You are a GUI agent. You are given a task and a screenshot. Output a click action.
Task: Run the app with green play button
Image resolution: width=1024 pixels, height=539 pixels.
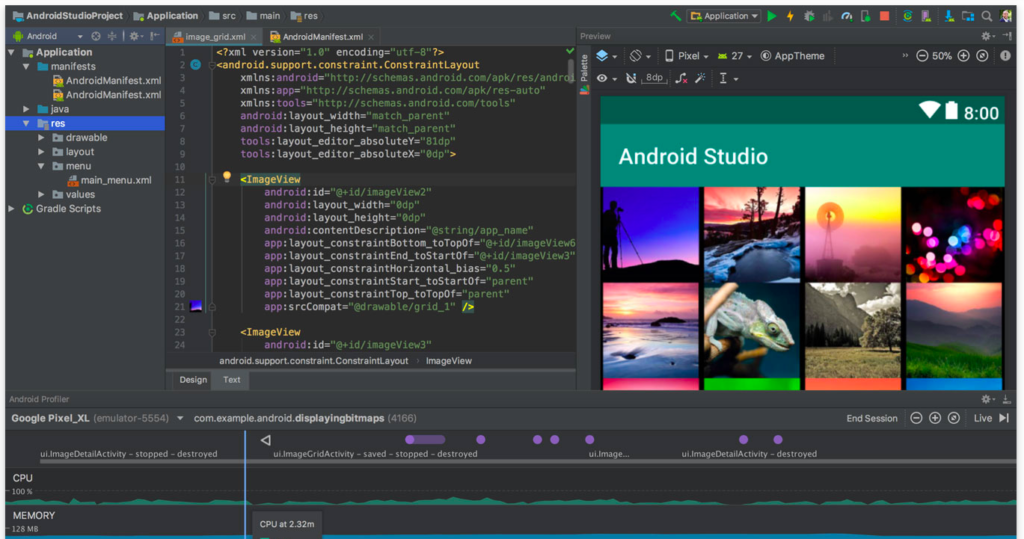click(772, 16)
